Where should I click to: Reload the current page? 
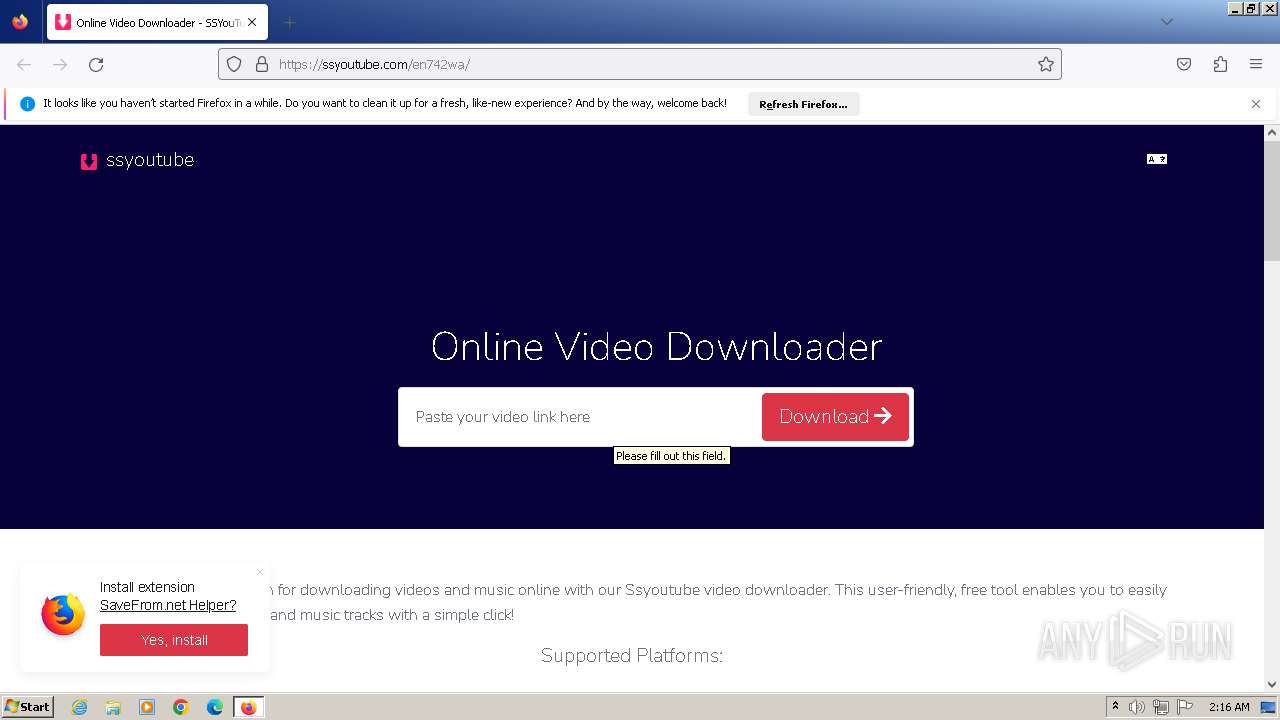(x=96, y=64)
